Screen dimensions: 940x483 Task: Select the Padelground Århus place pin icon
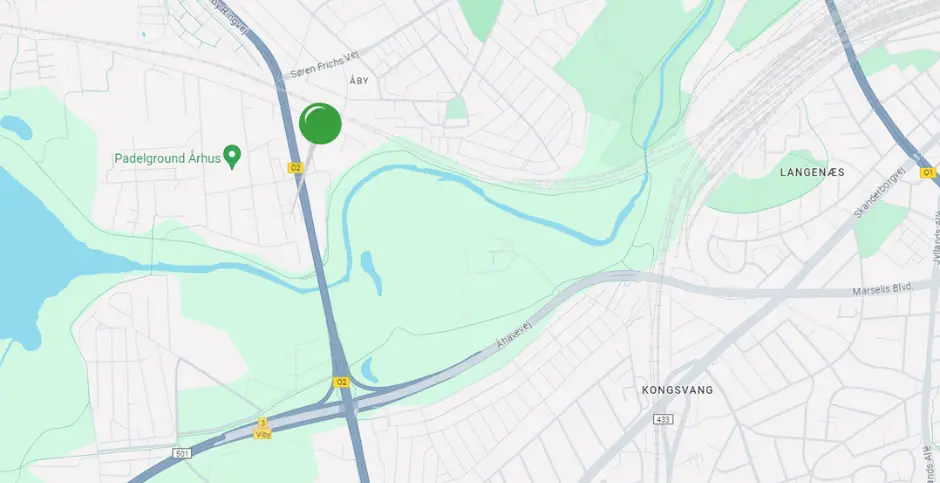click(232, 157)
